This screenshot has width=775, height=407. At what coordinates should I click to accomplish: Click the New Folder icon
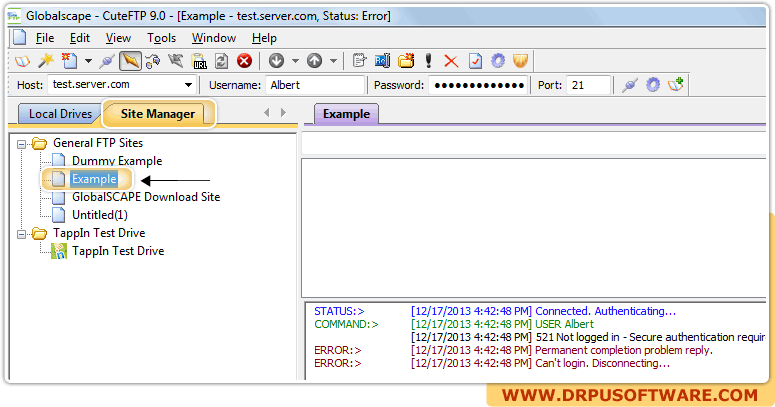406,61
